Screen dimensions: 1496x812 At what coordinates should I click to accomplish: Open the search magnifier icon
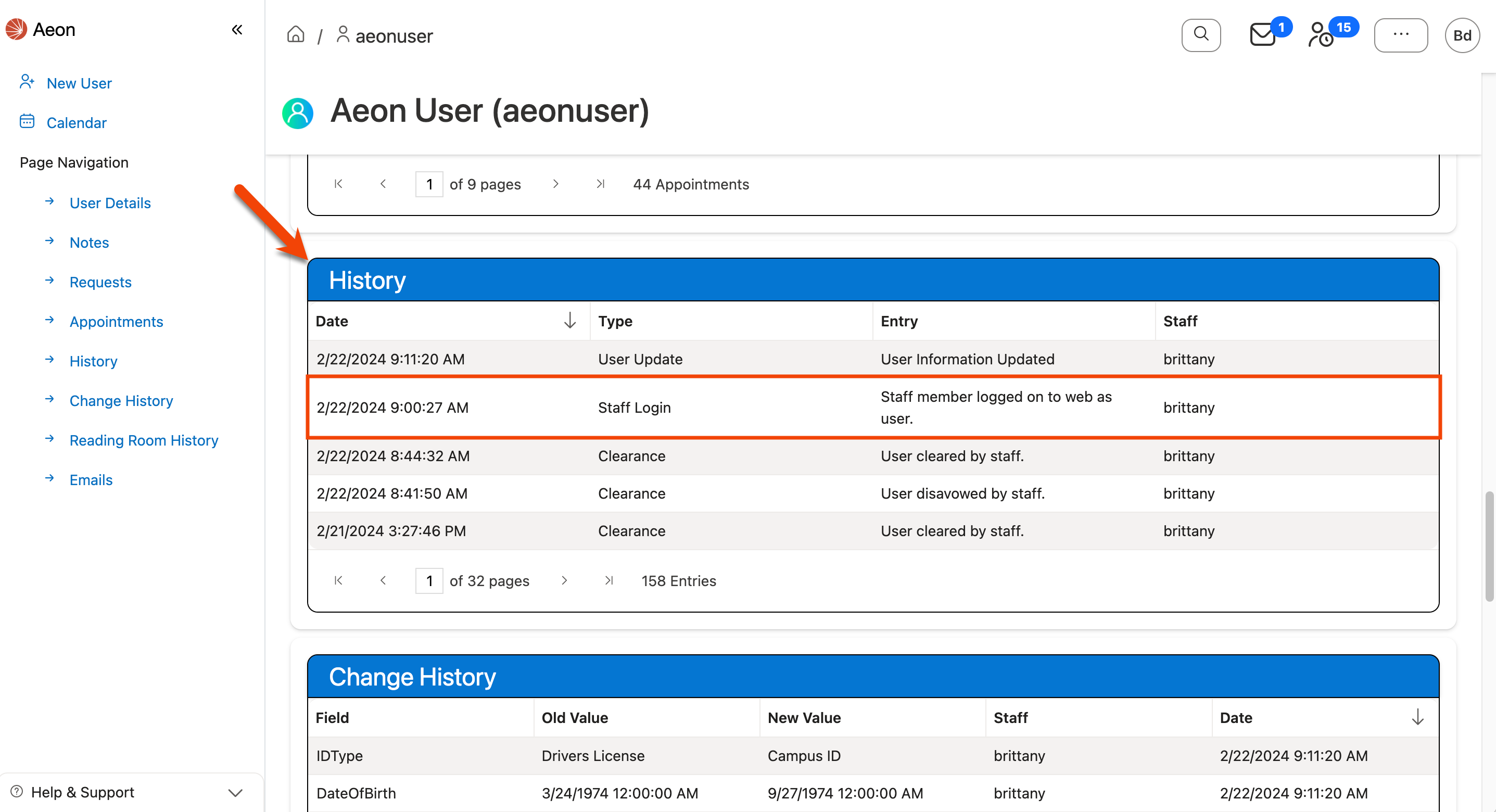1201,35
